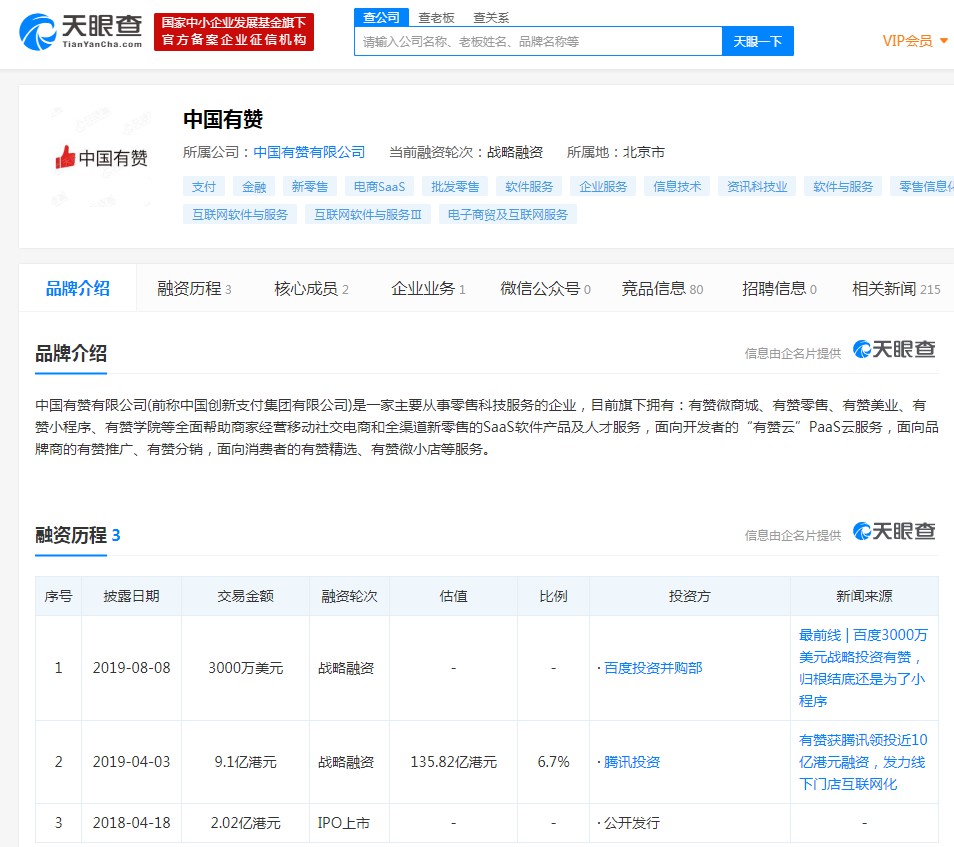Click the 估值 column header
The image size is (954, 847).
coord(453,596)
